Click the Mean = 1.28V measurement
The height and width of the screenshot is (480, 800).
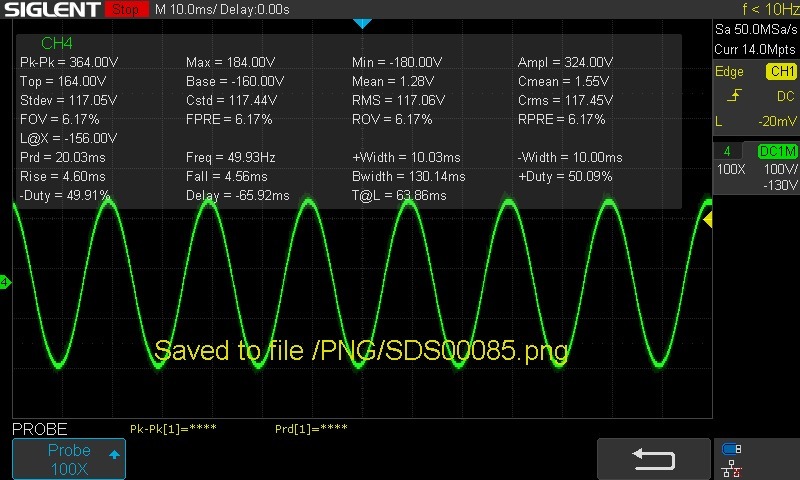click(x=393, y=81)
